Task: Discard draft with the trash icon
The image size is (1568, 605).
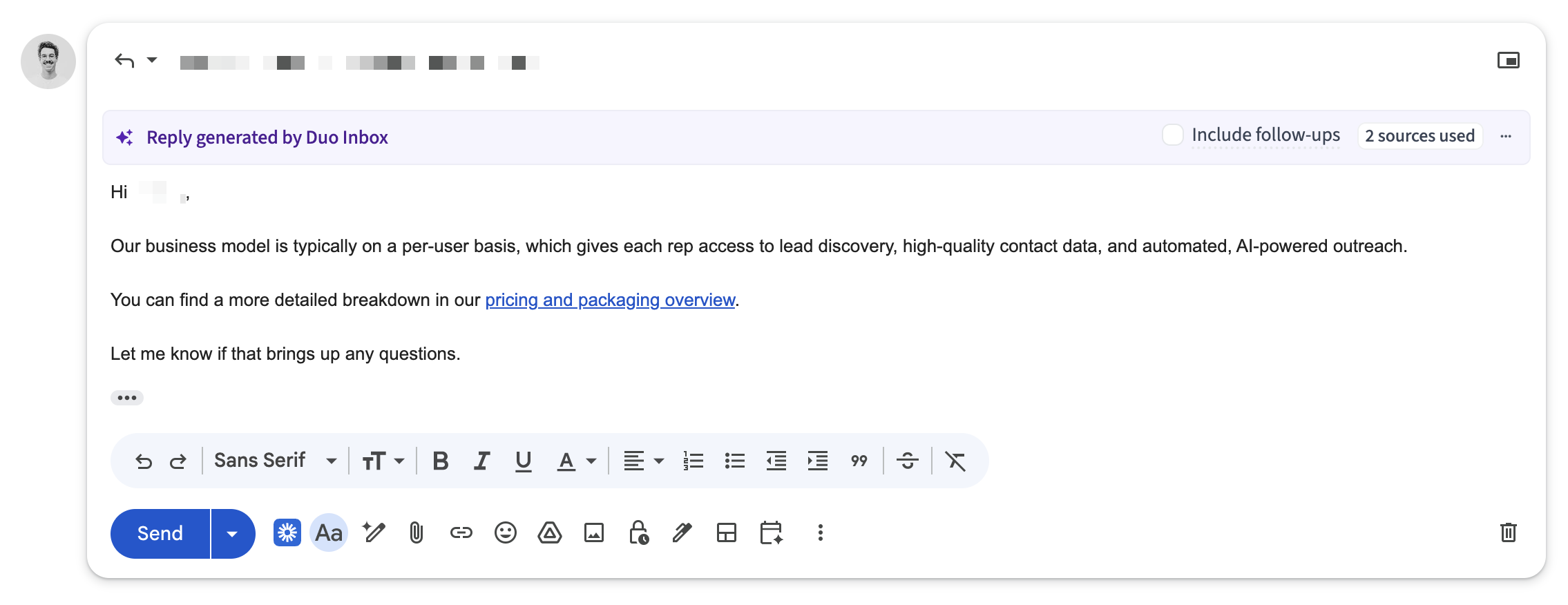Action: click(1508, 533)
